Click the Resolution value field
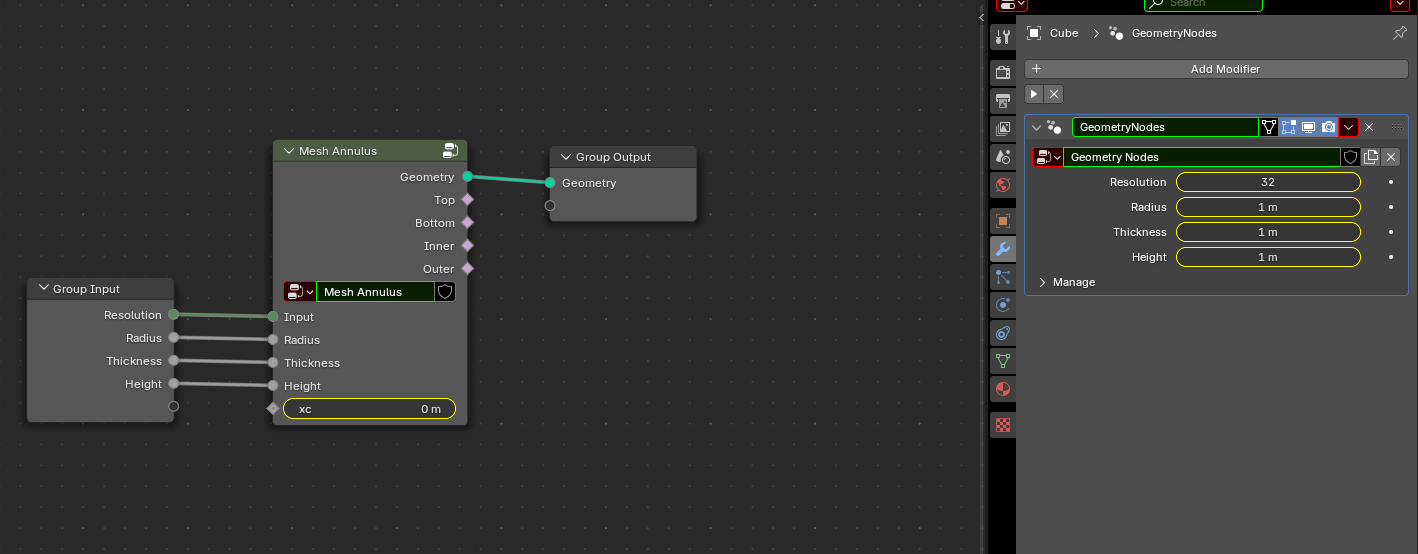The width and height of the screenshot is (1418, 554). 1268,182
